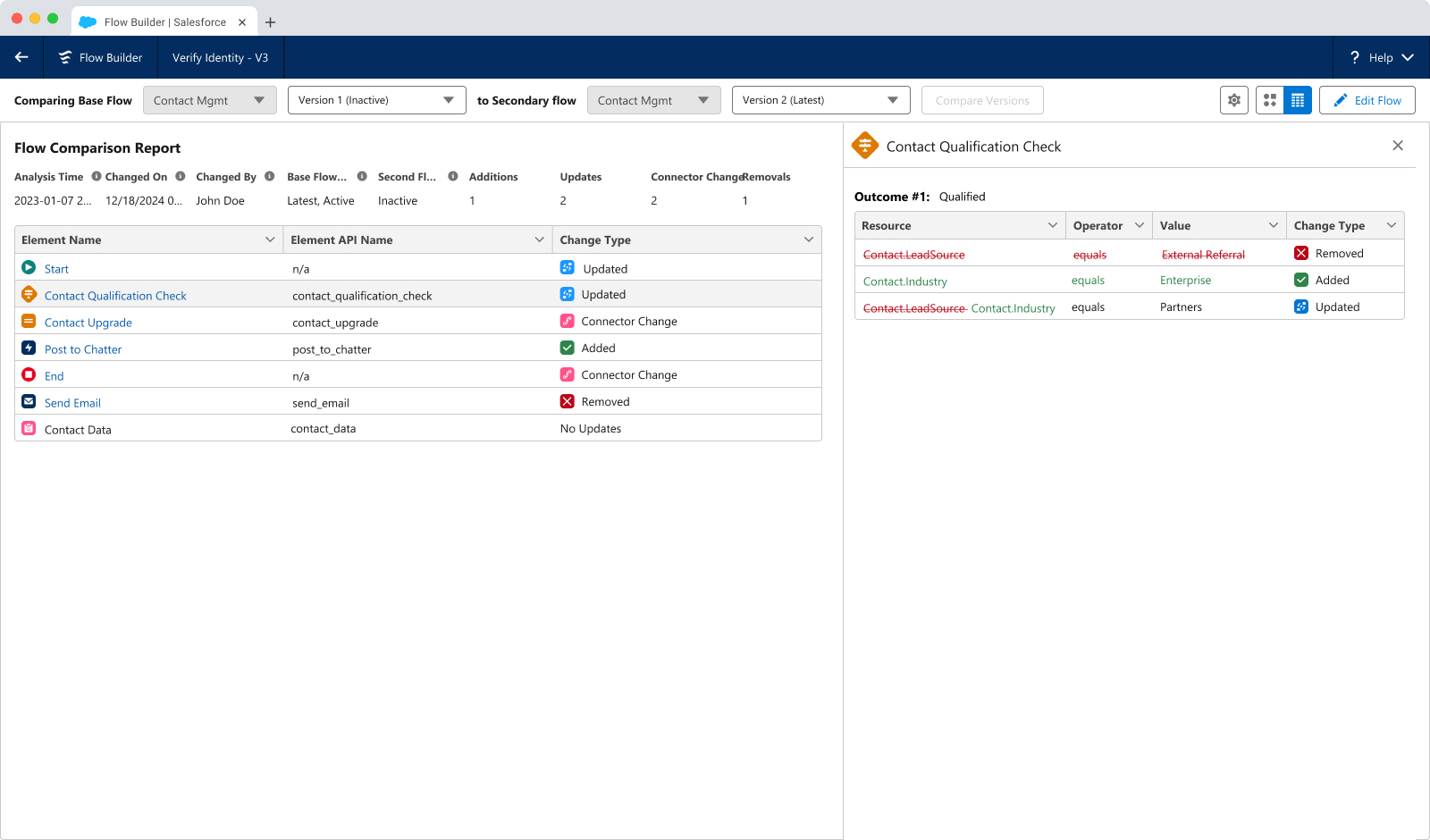
Task: Open the Post to Chatter link
Action: (83, 349)
